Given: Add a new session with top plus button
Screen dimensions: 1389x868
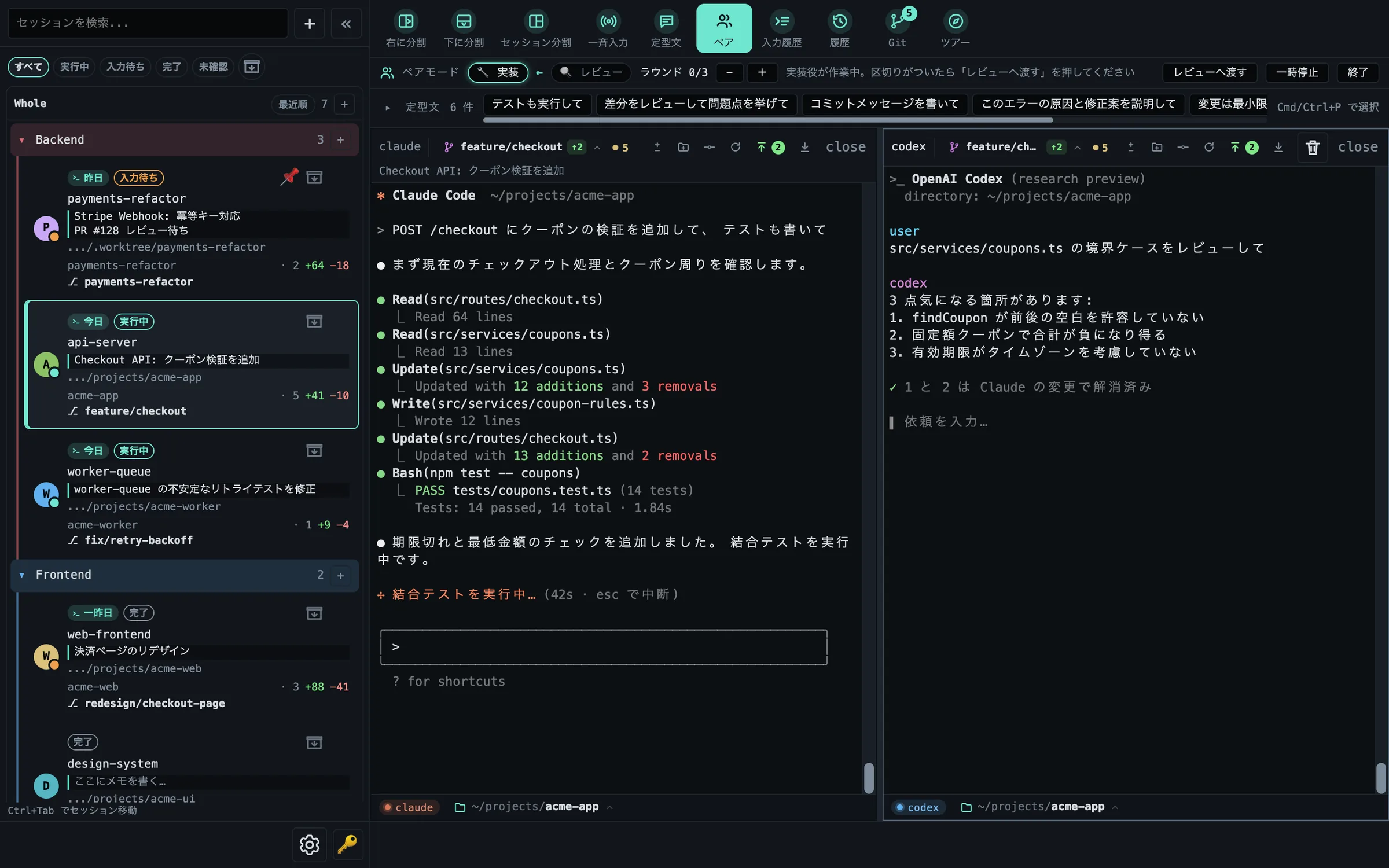Looking at the screenshot, I should point(310,24).
